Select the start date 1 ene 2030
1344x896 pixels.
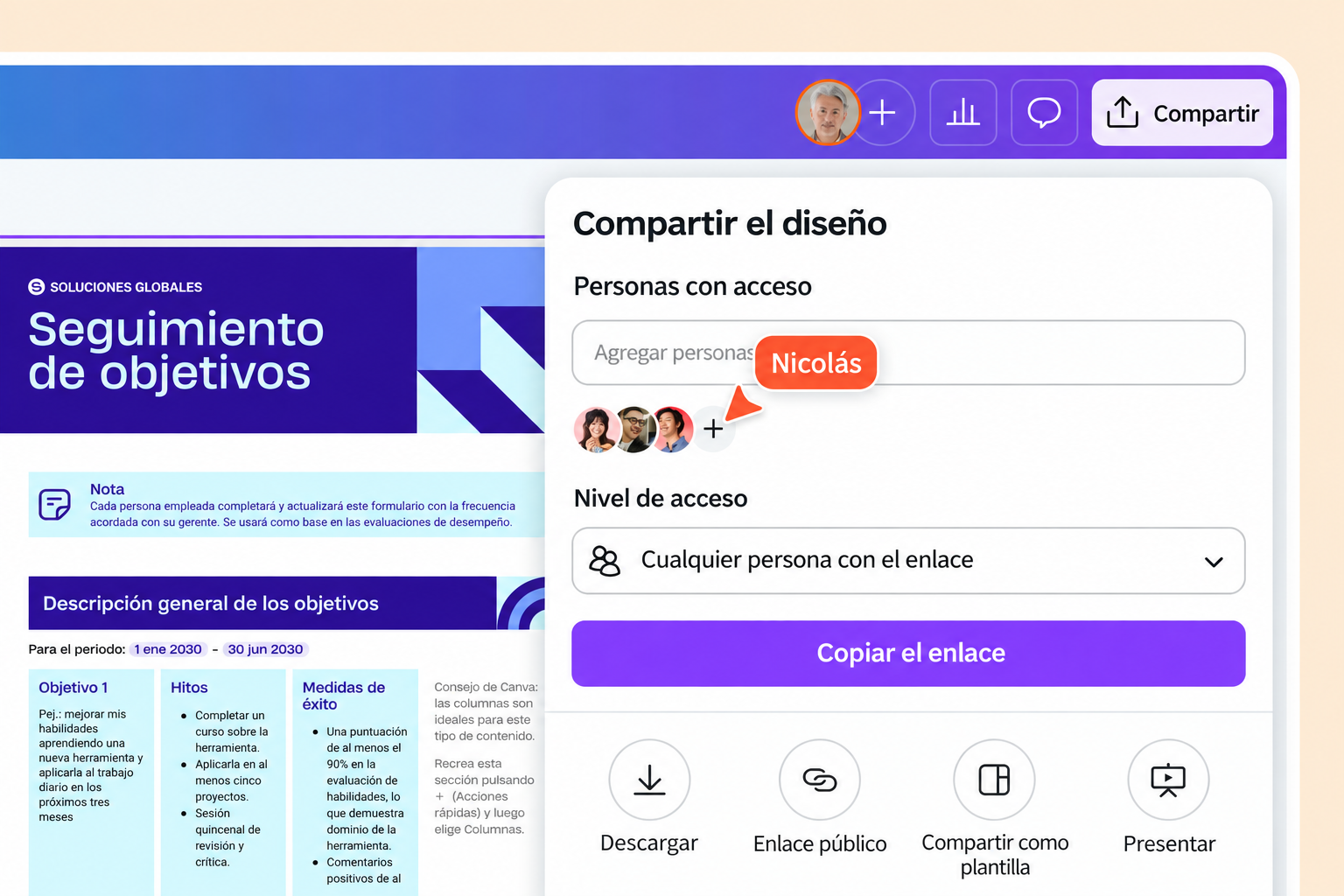pos(168,649)
